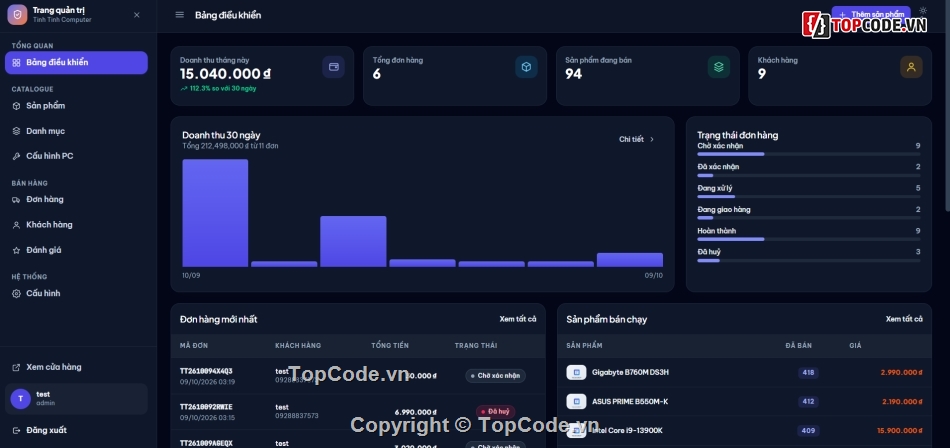The image size is (950, 448).
Task: Click the Chờ xác nhận badge for TT2610094X4Q3
Action: click(x=496, y=376)
